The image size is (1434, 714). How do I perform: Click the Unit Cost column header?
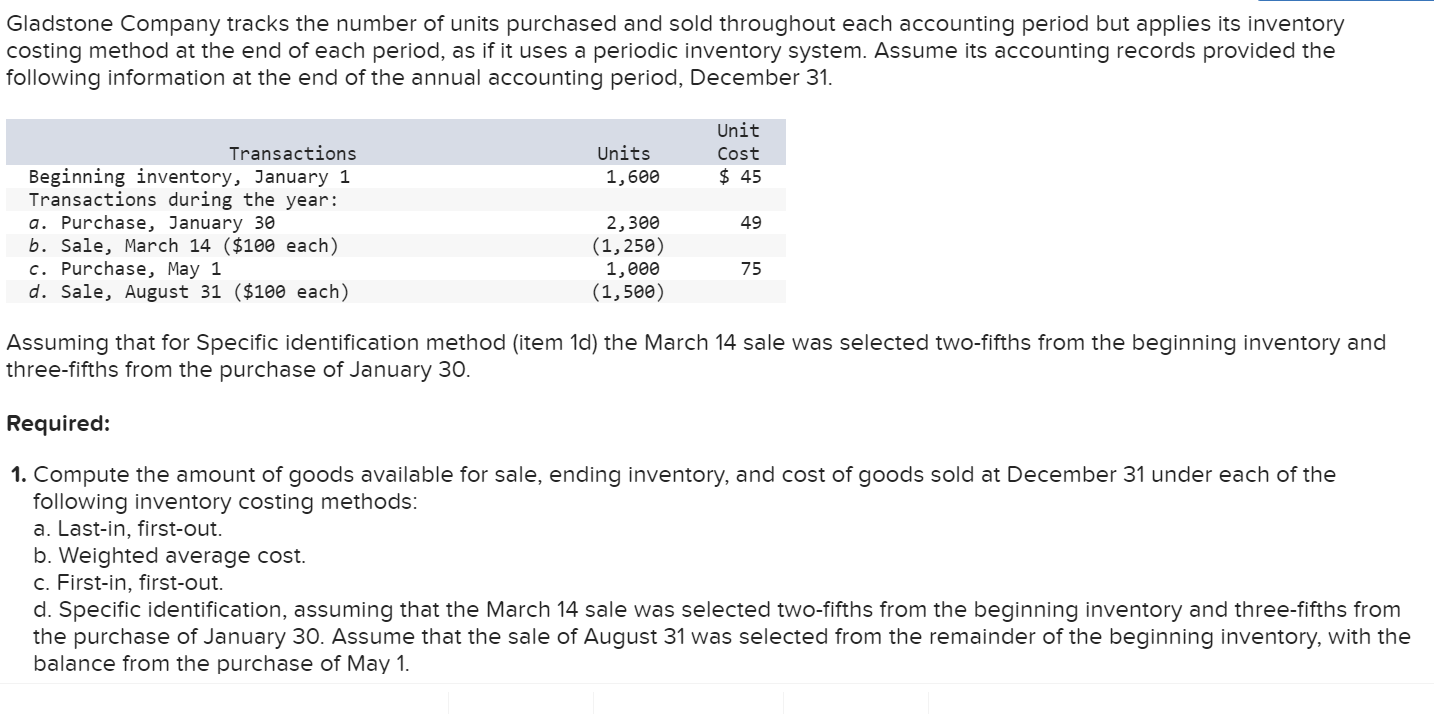click(x=738, y=142)
